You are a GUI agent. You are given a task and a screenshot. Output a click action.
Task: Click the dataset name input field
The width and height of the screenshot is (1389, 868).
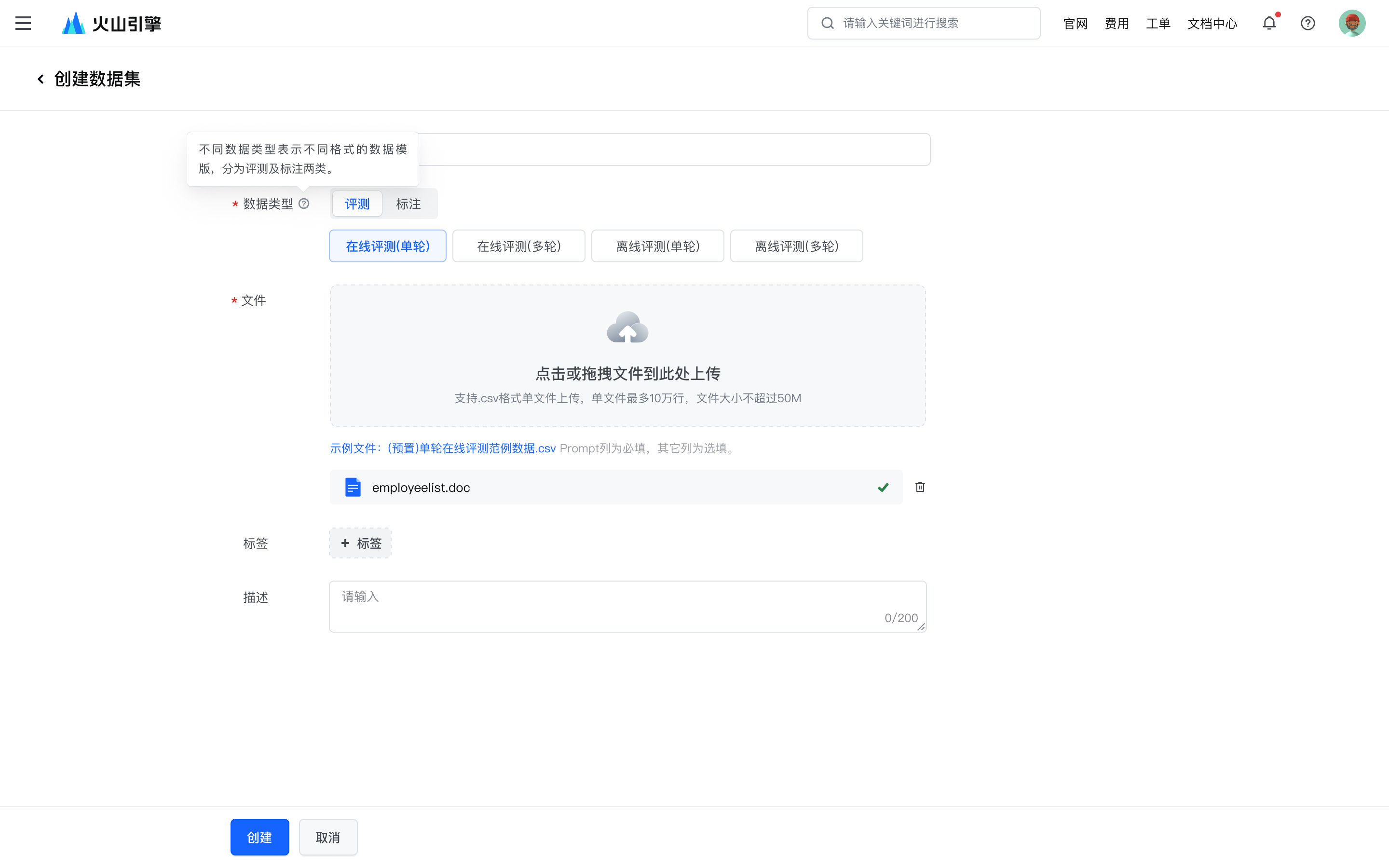(674, 149)
